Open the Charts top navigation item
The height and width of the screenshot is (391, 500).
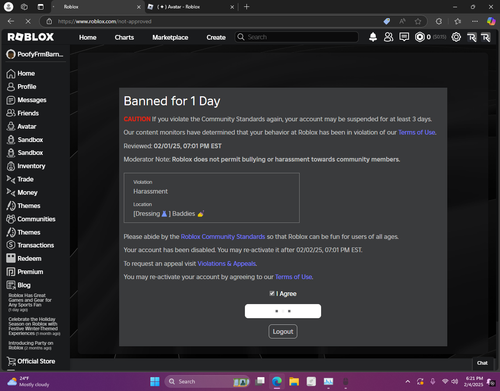click(124, 37)
